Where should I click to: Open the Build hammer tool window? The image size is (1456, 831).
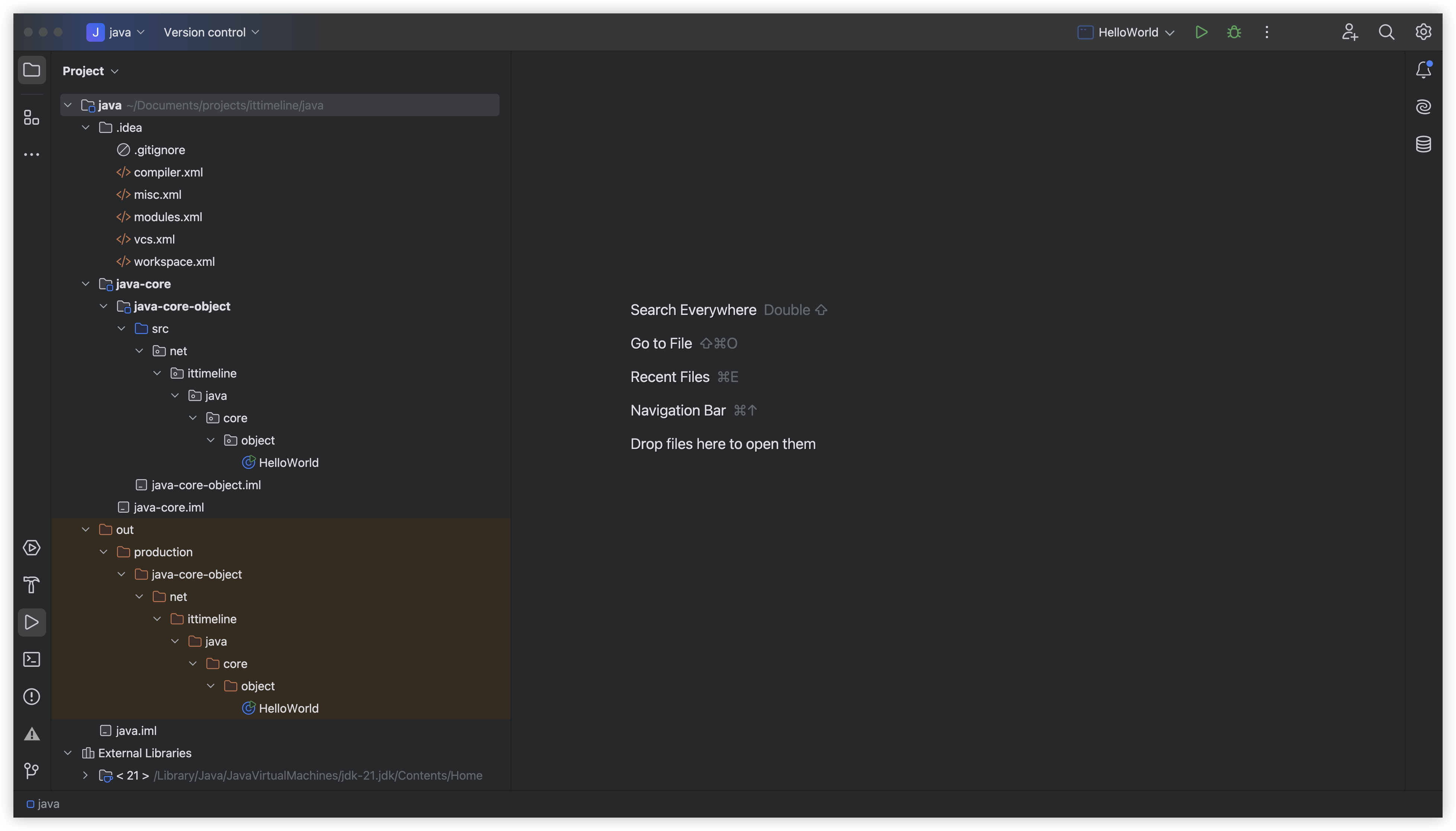click(x=31, y=585)
